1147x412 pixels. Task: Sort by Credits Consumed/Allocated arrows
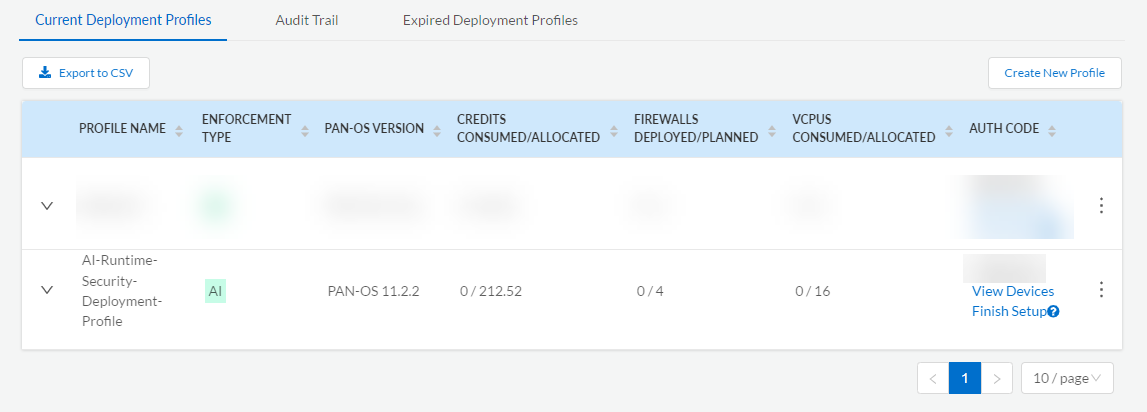(610, 137)
